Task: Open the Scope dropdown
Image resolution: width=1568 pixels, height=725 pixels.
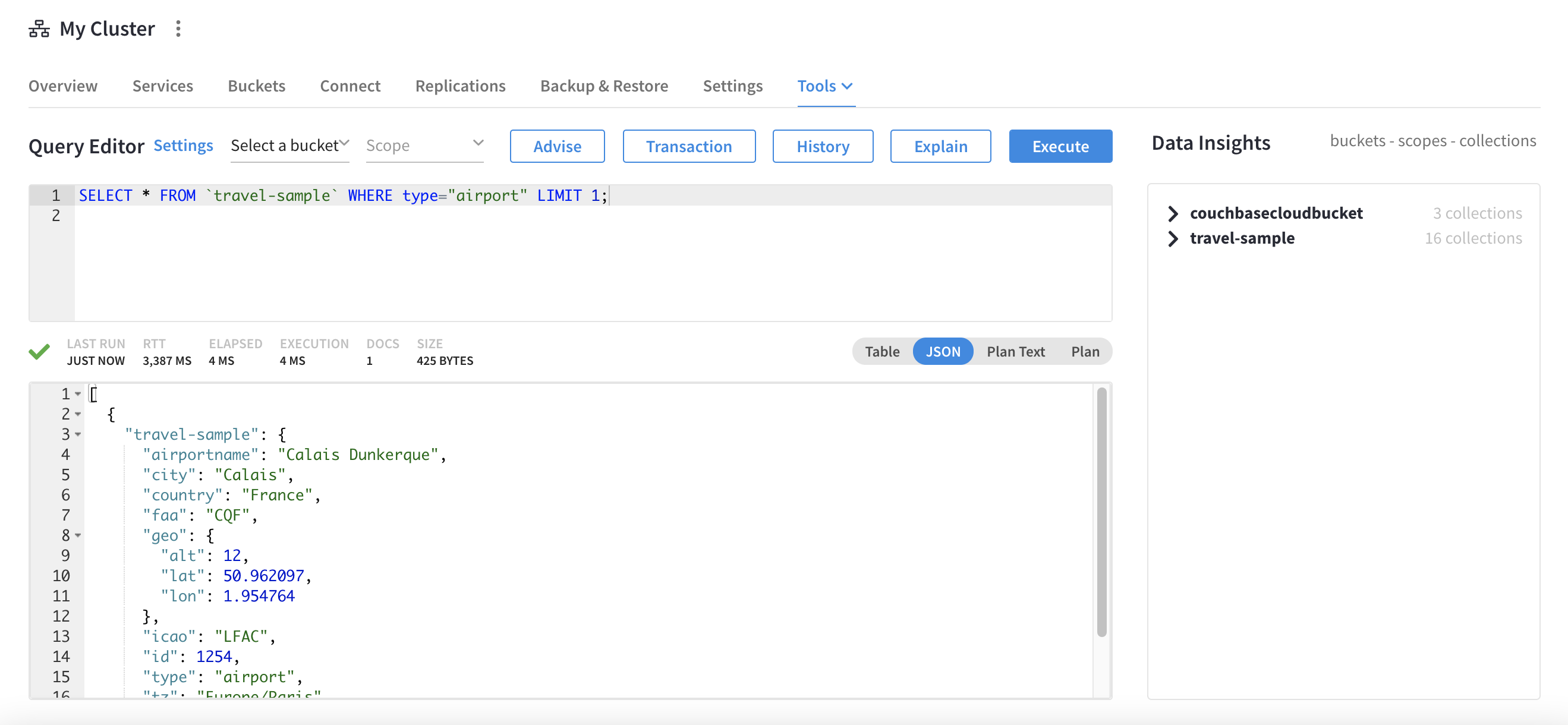Action: [x=424, y=146]
